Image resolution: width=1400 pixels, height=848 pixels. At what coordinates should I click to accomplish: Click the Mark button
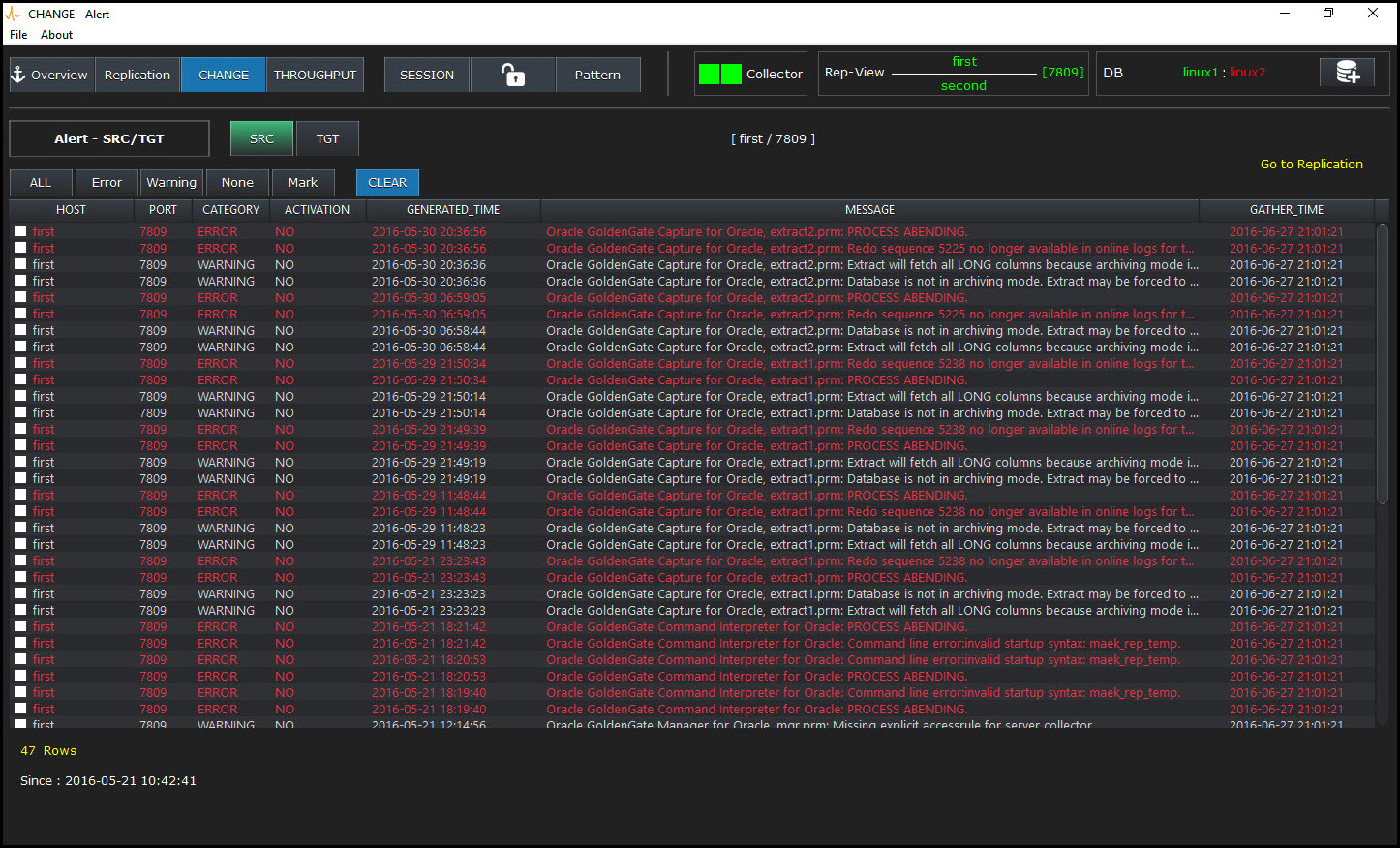tap(303, 182)
